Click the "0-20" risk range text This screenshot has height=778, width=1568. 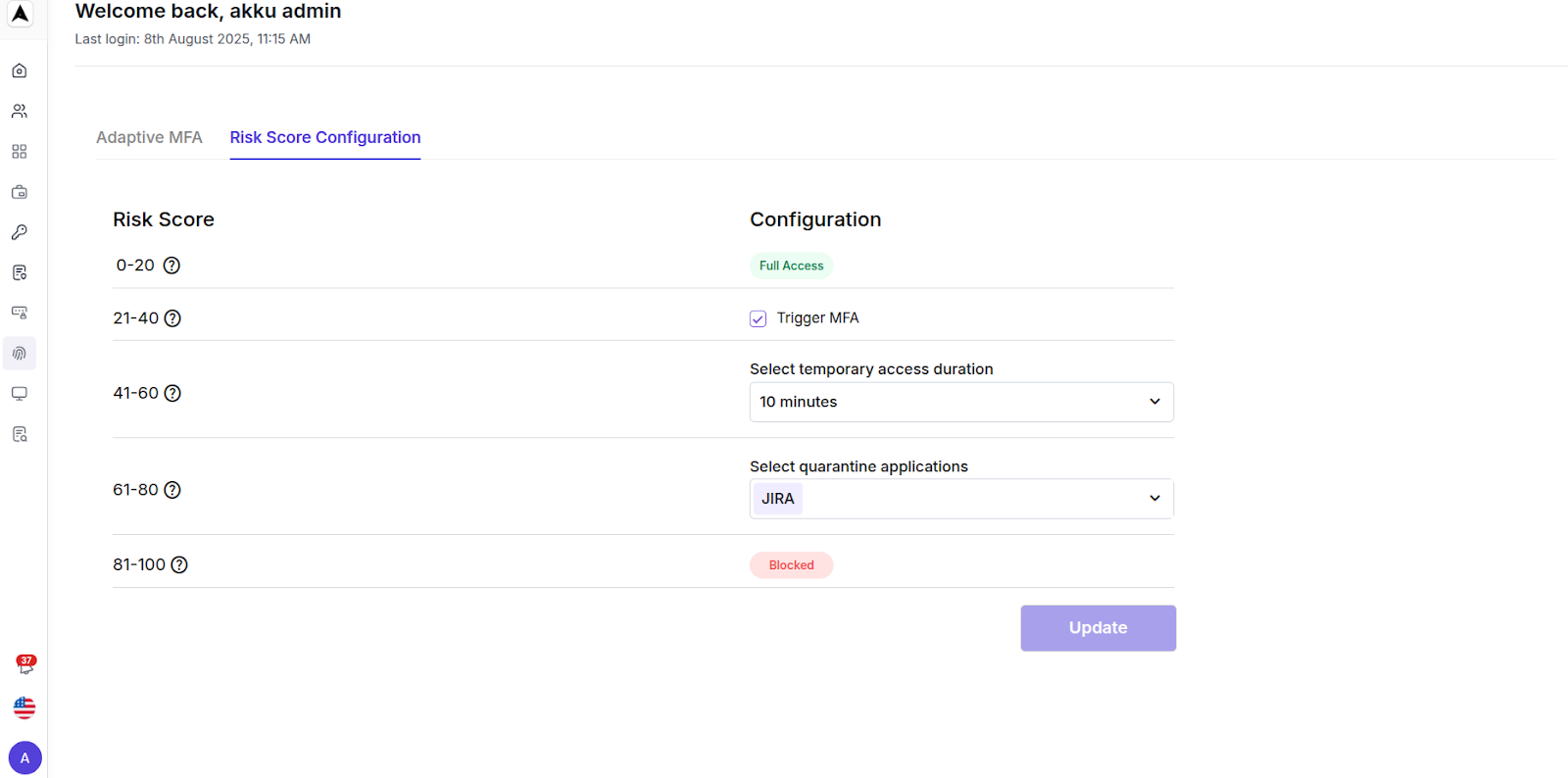pyautogui.click(x=135, y=266)
